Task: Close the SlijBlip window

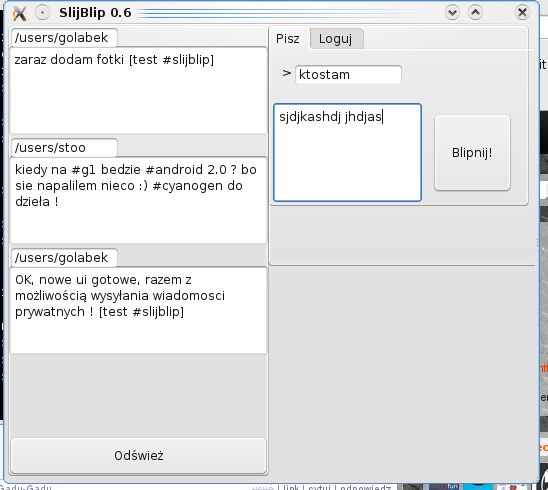Action: click(522, 13)
